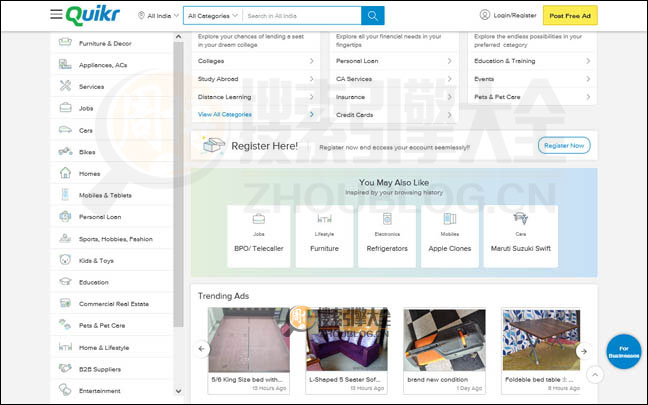This screenshot has width=648, height=405.
Task: Click the sidebar scrollbar up arrow
Action: pos(178,36)
